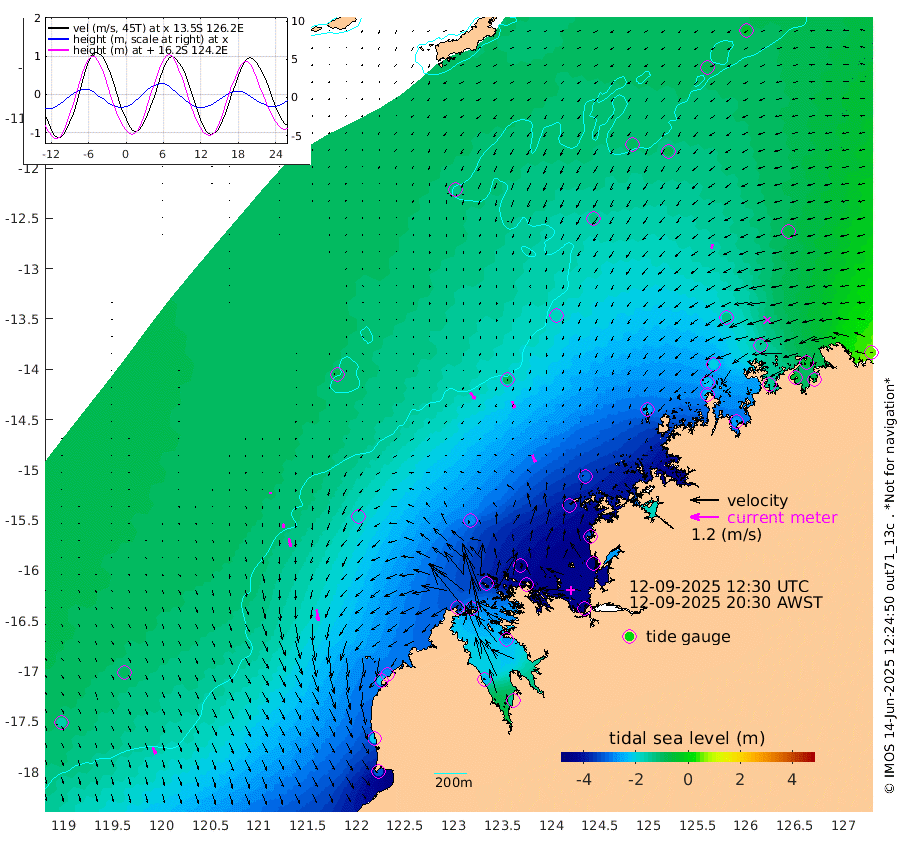Click the tide gauge circle near 119.6E, -17

[125, 672]
